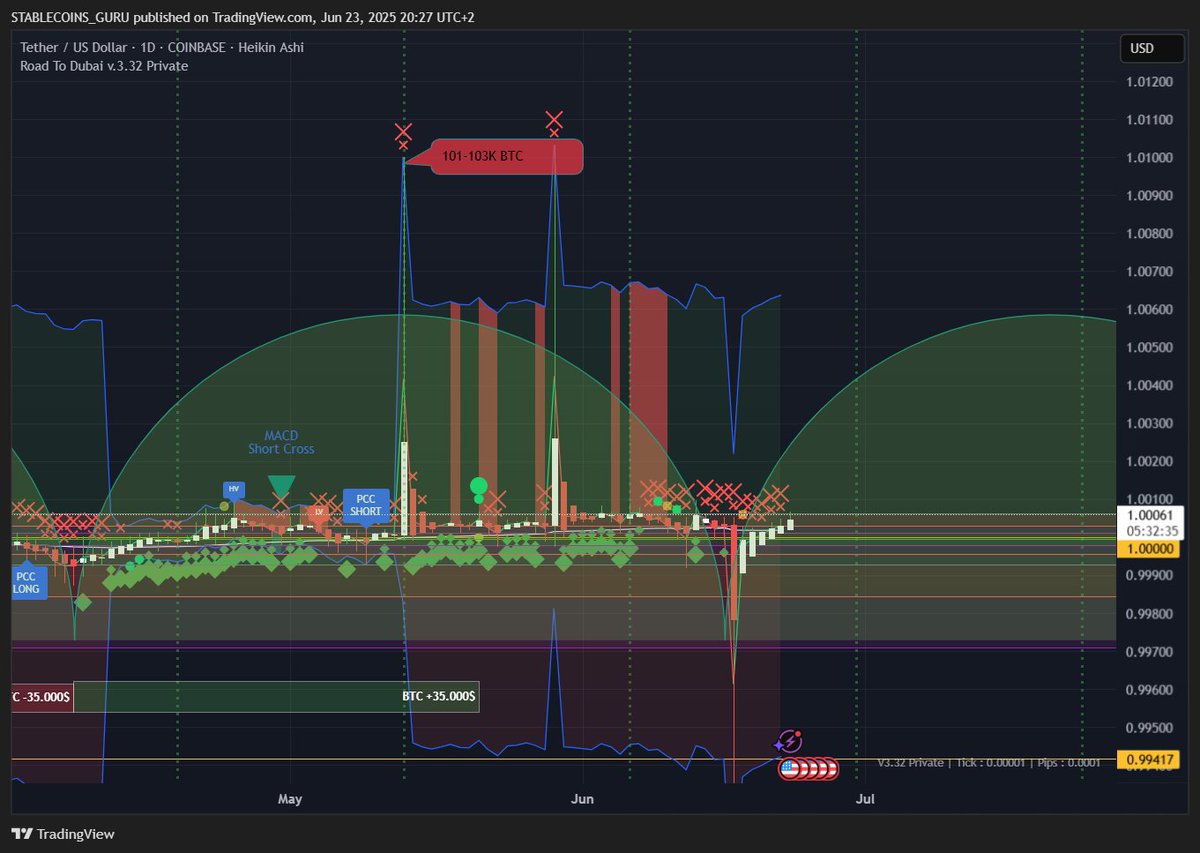1200x853 pixels.
Task: Click the green circle buy signal marker
Action: [x=478, y=484]
